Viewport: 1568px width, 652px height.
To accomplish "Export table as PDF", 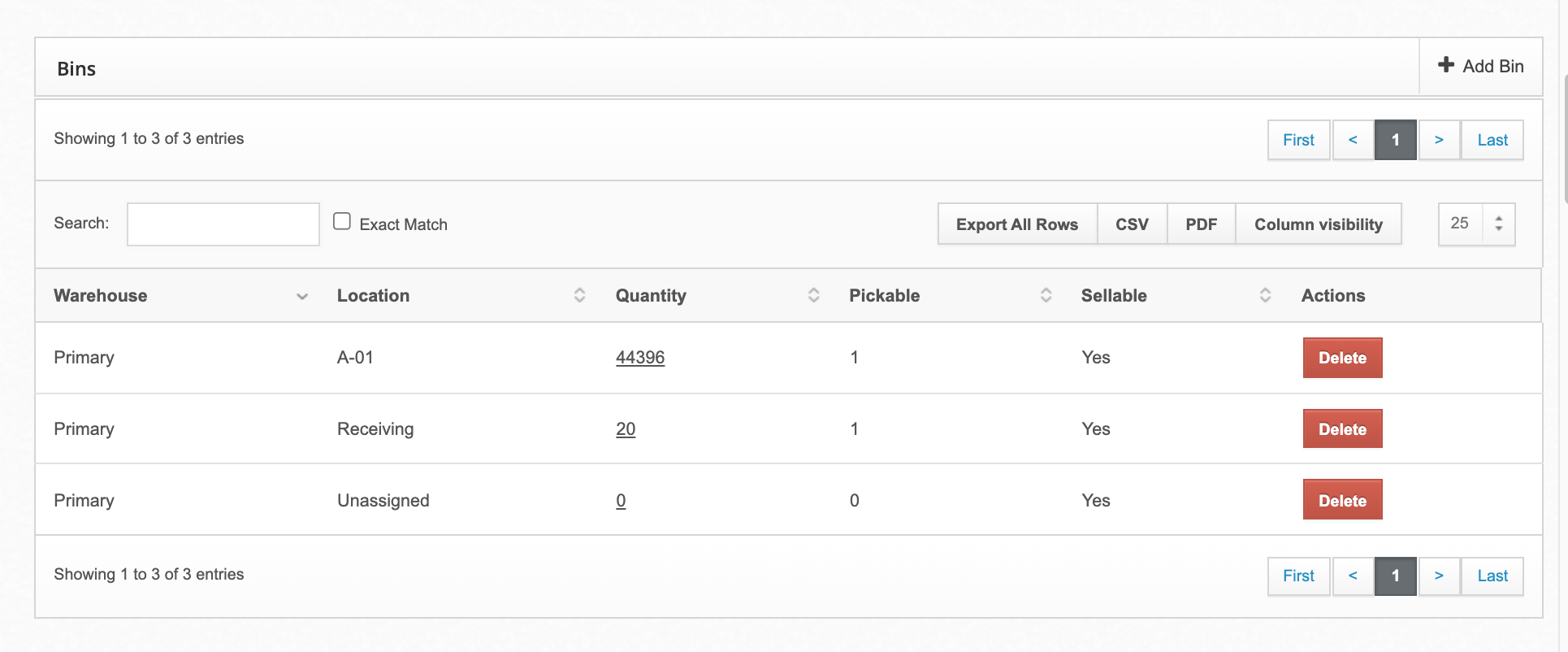I will tap(1201, 224).
